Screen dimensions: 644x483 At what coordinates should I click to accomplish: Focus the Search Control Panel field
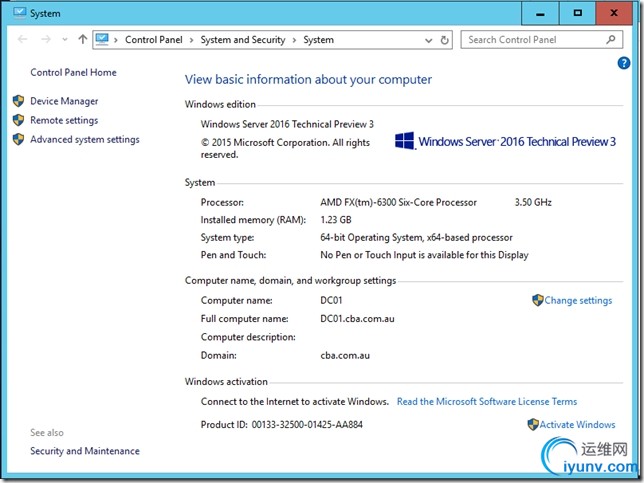(541, 40)
